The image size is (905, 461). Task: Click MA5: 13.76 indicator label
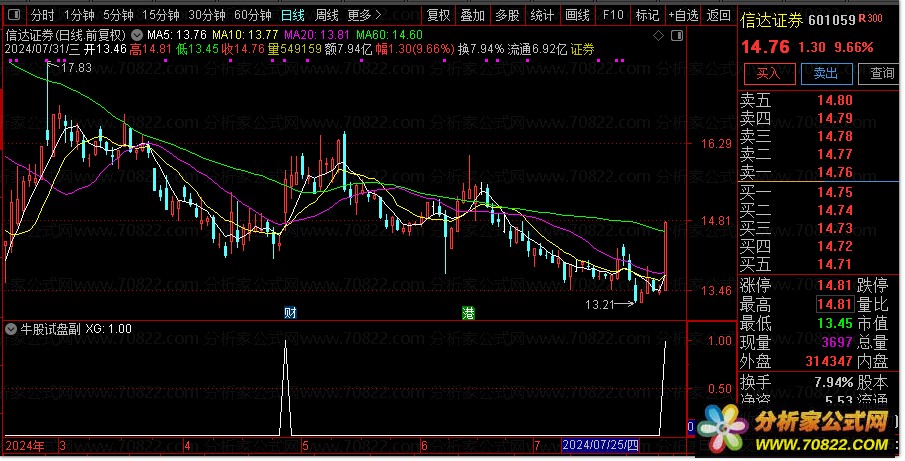[177, 35]
